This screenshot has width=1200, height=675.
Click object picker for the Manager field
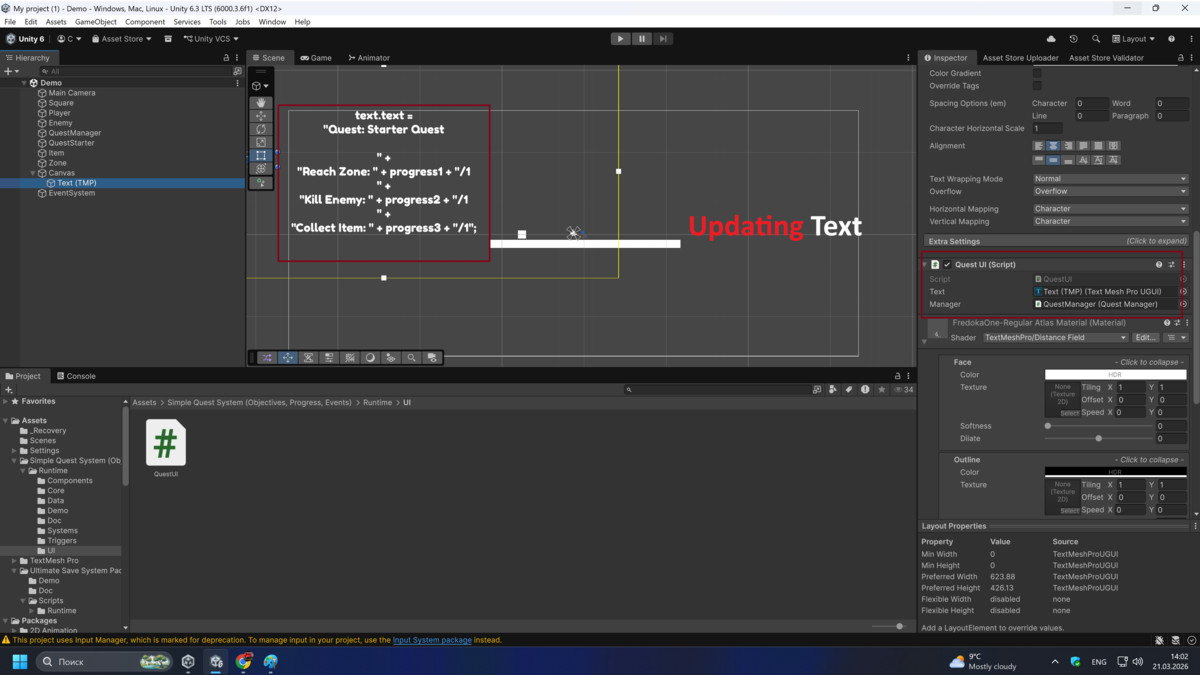coord(1183,304)
